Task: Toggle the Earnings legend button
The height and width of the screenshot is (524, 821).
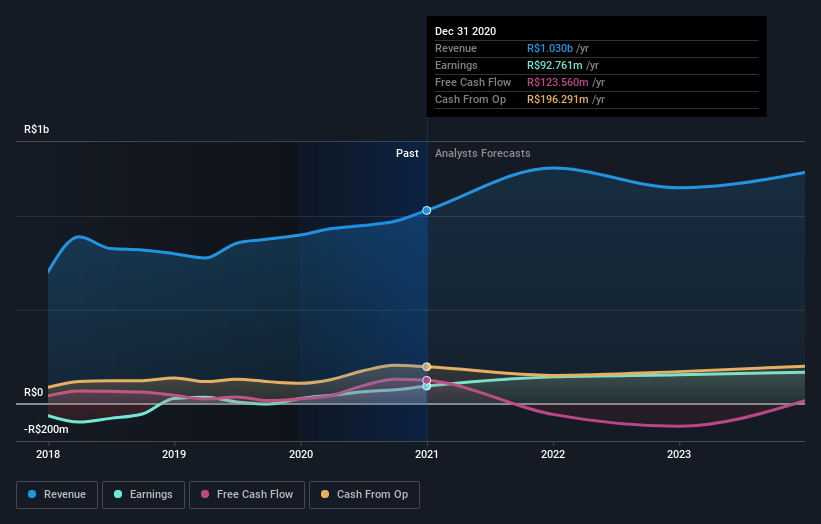Action: [x=143, y=495]
